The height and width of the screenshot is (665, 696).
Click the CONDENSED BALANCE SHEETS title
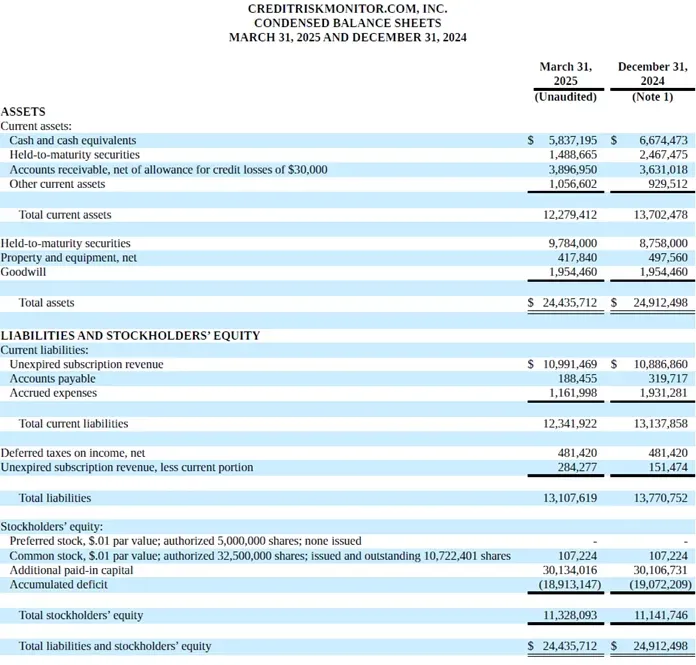[x=348, y=23]
